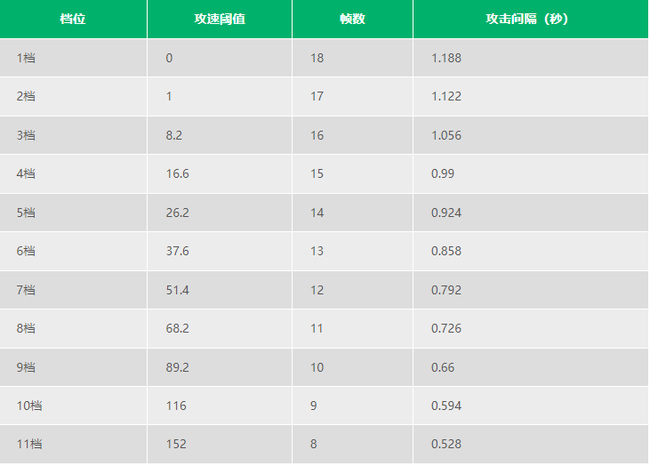The height and width of the screenshot is (466, 650).
Task: Click the 5档 cell
Action: (26, 213)
